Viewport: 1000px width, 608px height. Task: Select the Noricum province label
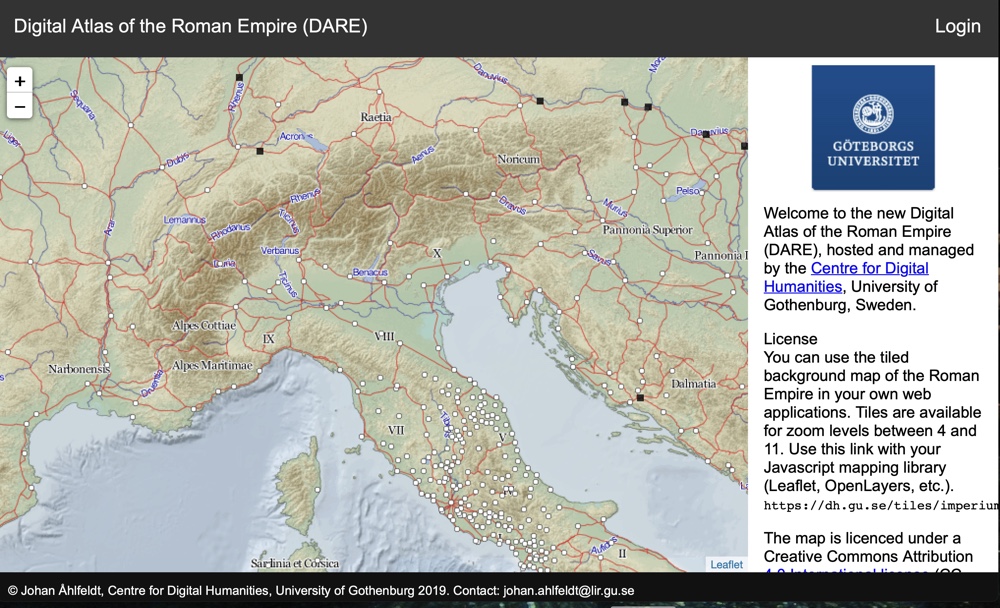click(518, 159)
